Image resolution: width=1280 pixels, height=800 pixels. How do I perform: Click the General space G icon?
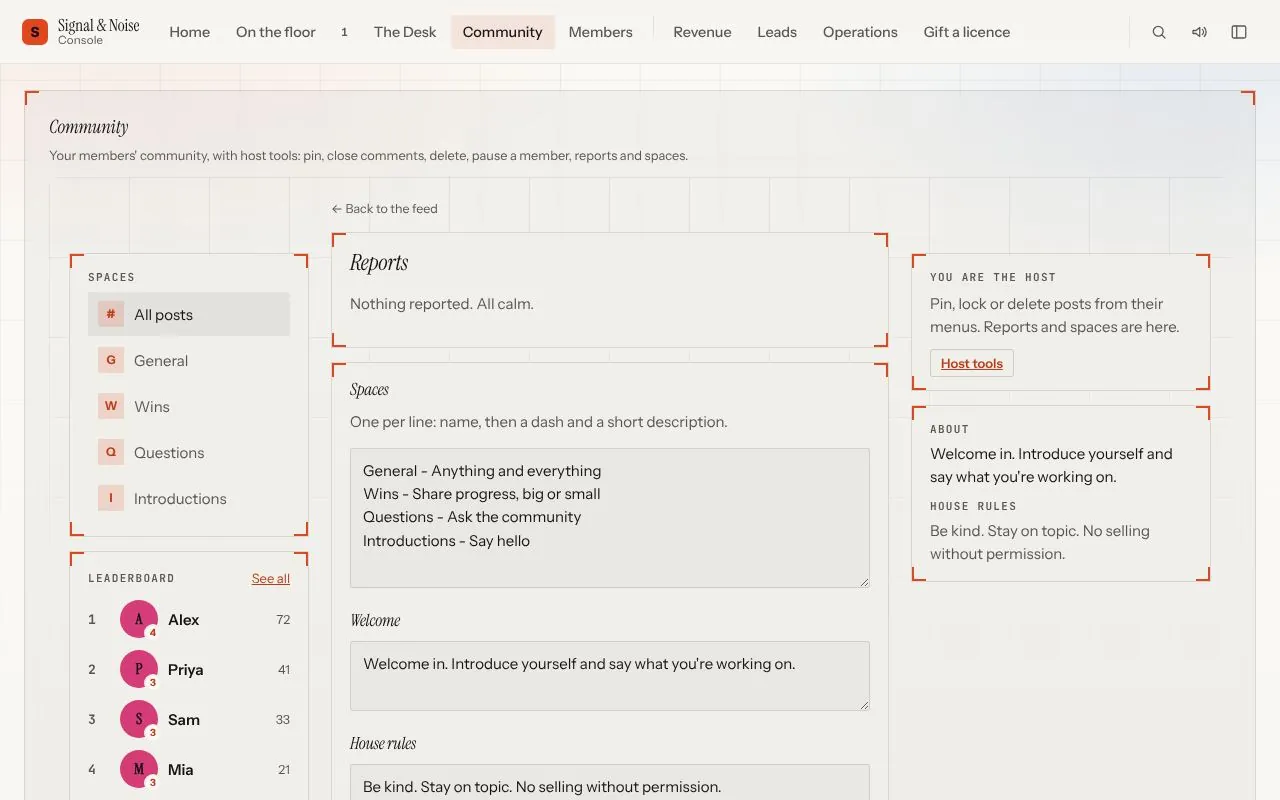[111, 360]
